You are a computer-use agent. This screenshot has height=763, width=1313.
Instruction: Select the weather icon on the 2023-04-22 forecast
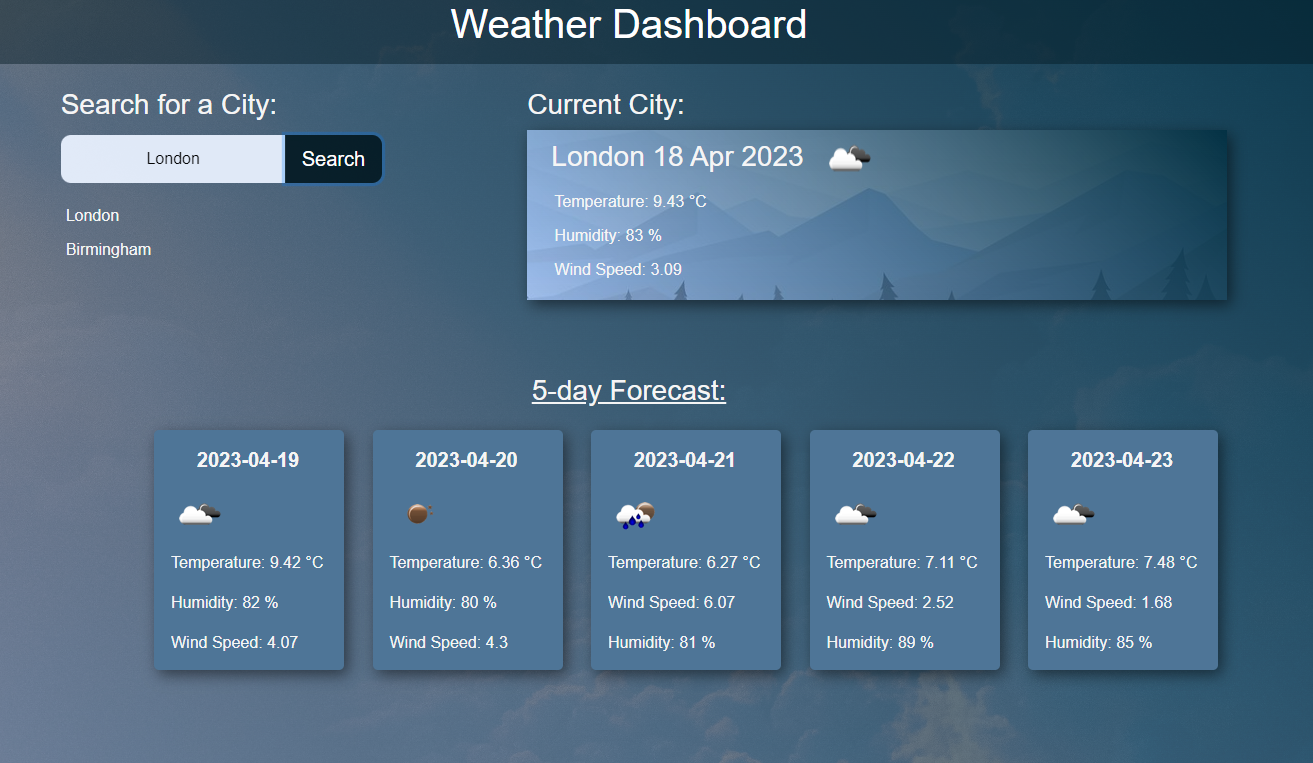coord(854,512)
